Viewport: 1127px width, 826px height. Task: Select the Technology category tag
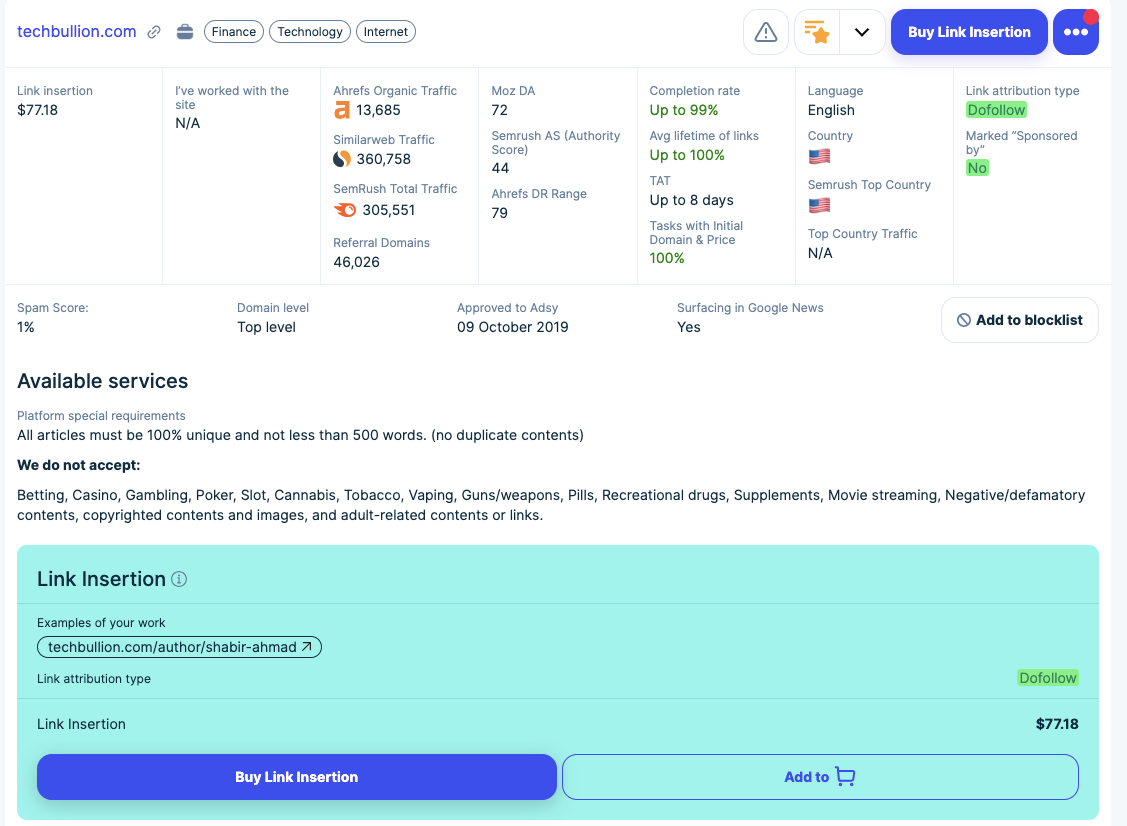pyautogui.click(x=310, y=32)
